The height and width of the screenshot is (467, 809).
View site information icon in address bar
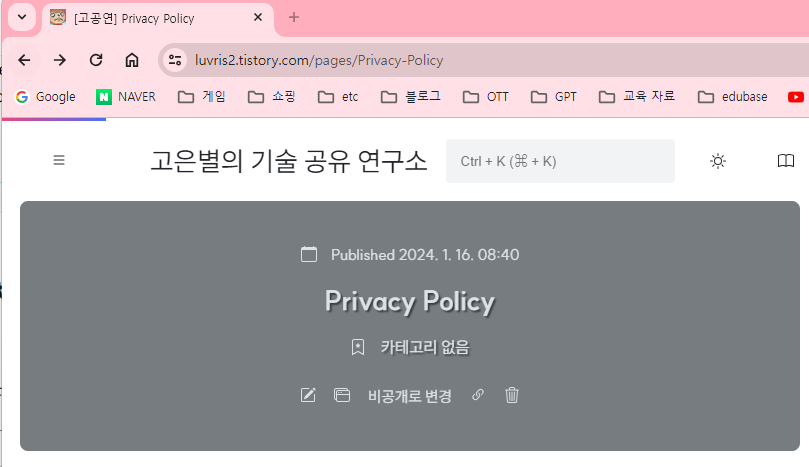click(x=175, y=60)
